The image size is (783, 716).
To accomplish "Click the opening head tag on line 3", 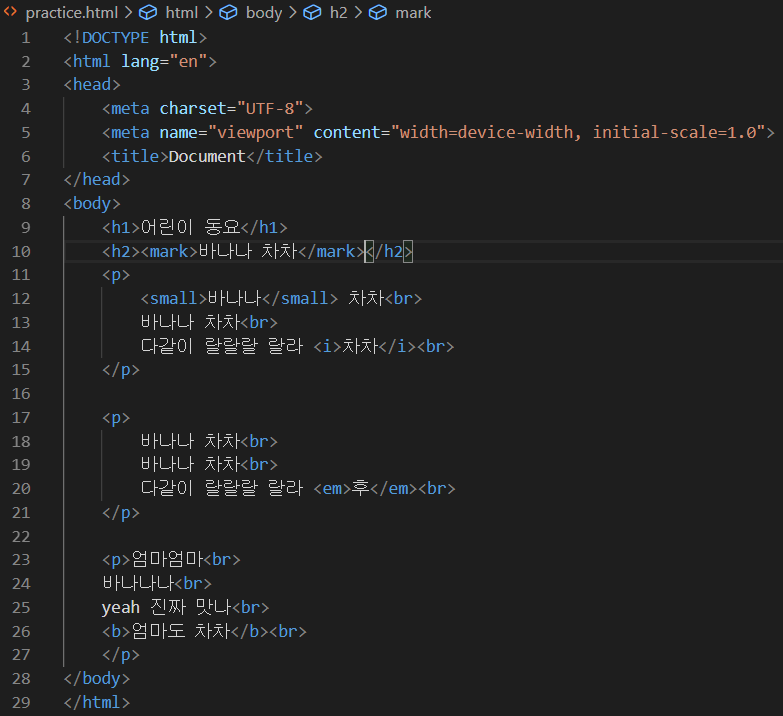I will coord(92,84).
